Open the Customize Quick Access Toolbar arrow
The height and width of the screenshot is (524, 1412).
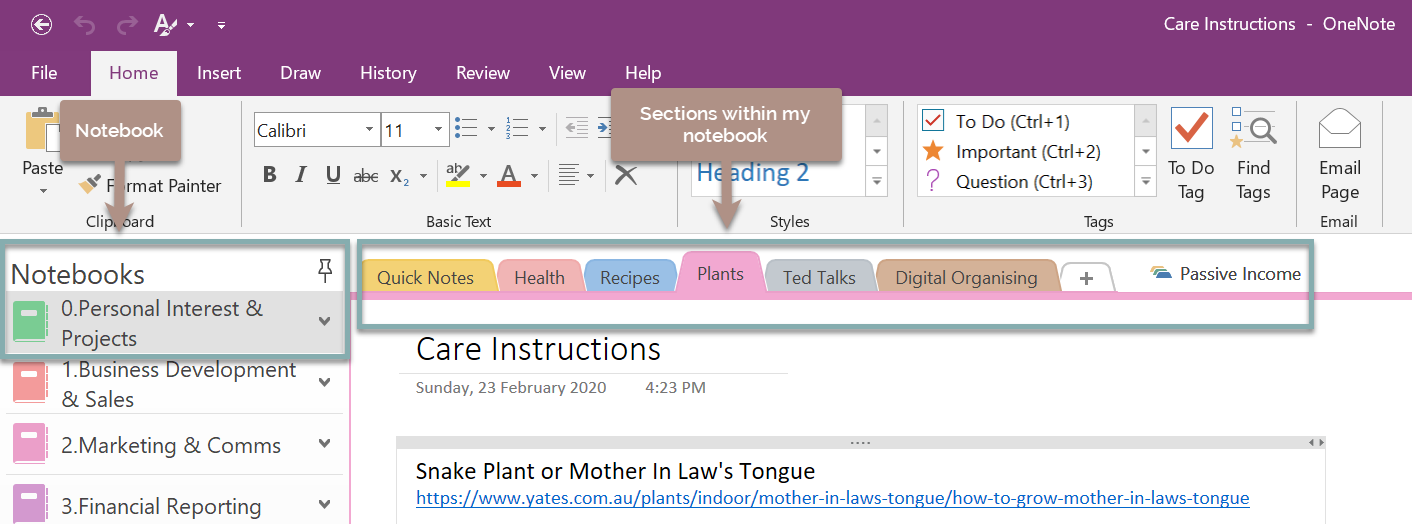pos(221,25)
